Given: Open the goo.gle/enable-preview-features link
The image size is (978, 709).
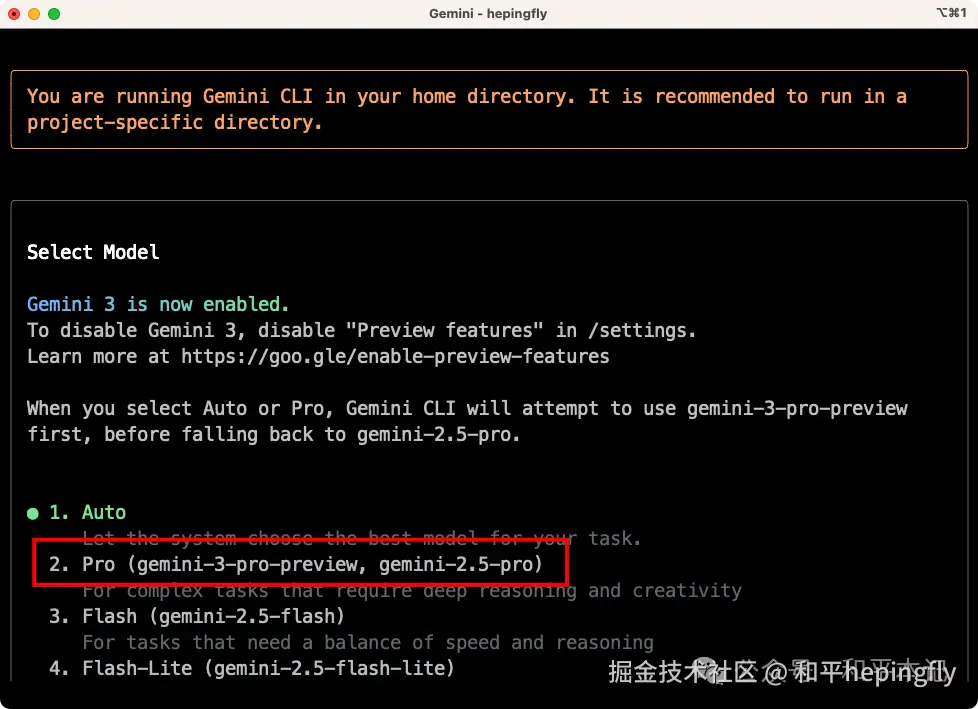Looking at the screenshot, I should [395, 356].
